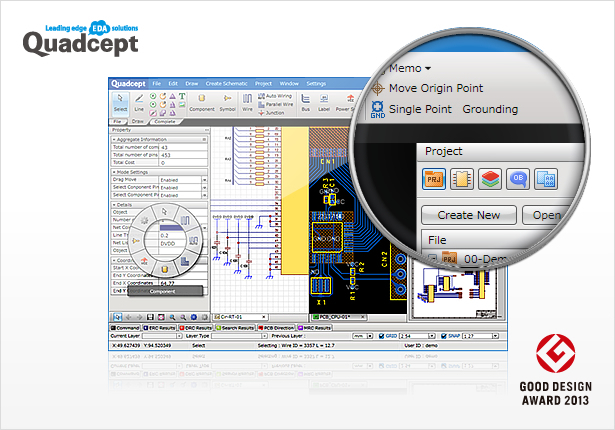Open the Drag Move Enabled dropdown

[204, 180]
